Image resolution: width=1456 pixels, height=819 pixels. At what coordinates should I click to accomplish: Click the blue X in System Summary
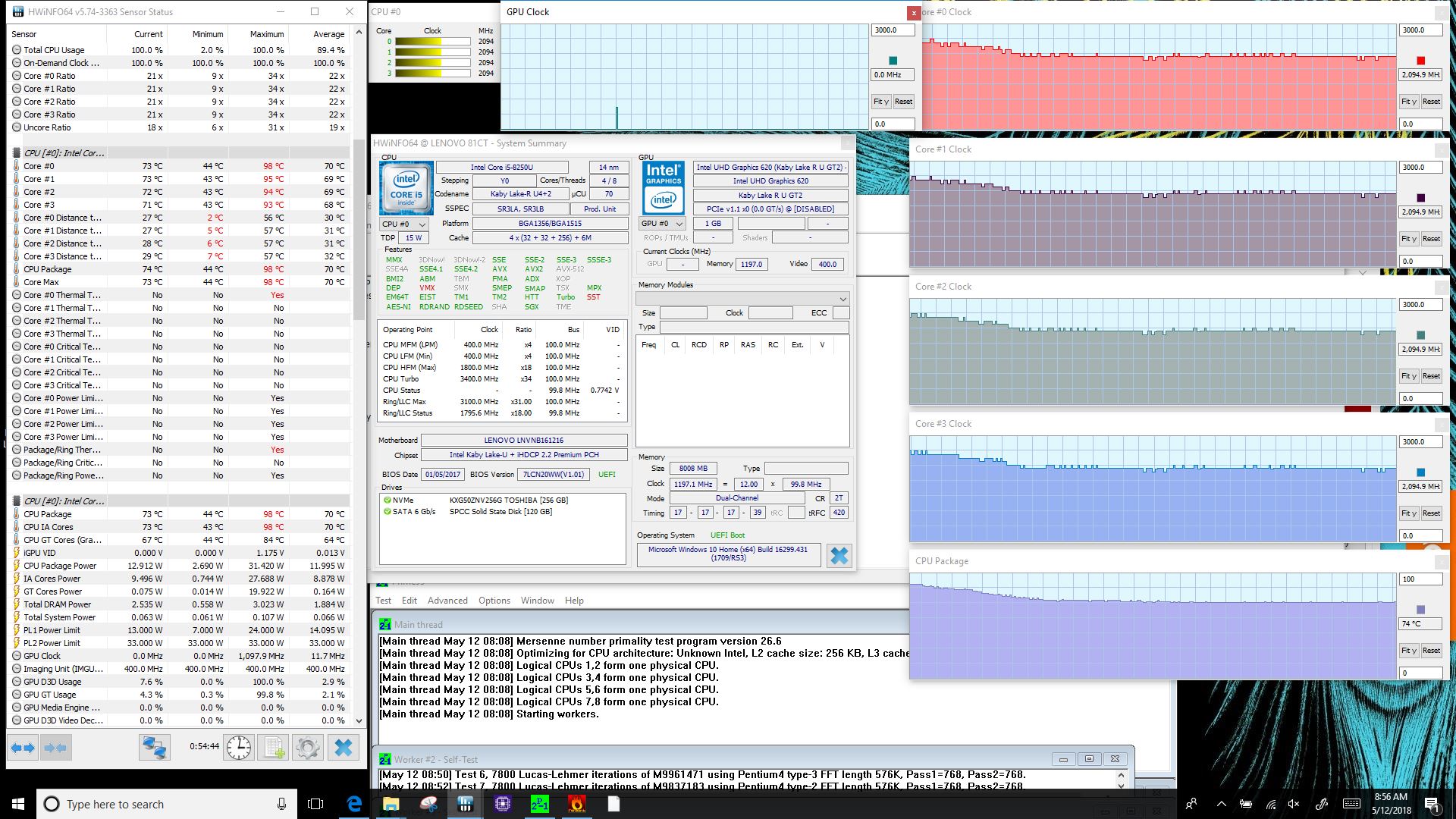839,556
